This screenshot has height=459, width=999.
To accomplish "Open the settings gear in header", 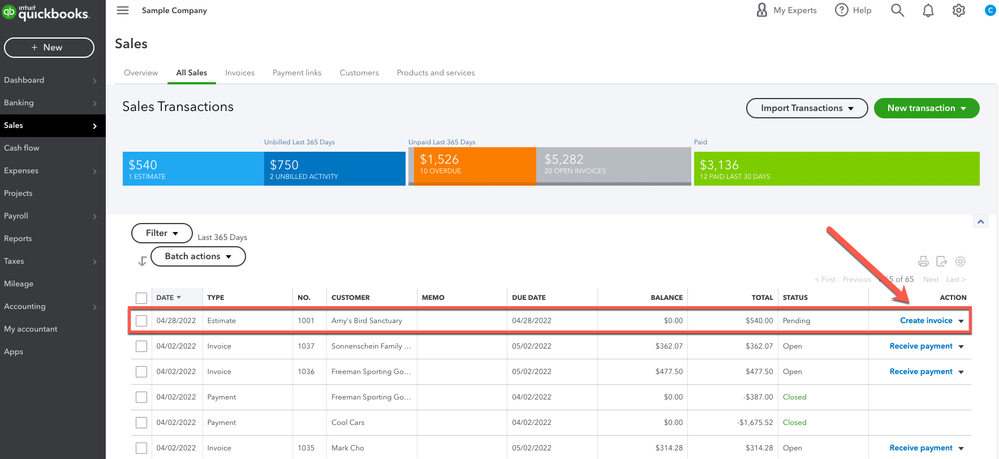I will click(x=959, y=10).
